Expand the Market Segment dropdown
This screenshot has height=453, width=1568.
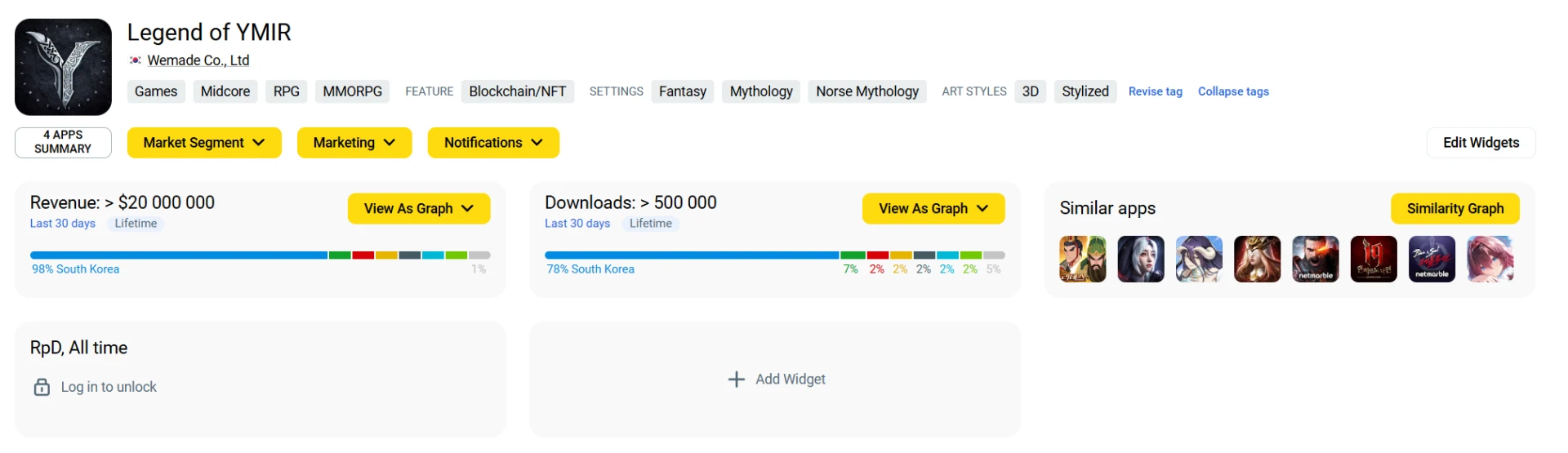pos(204,143)
